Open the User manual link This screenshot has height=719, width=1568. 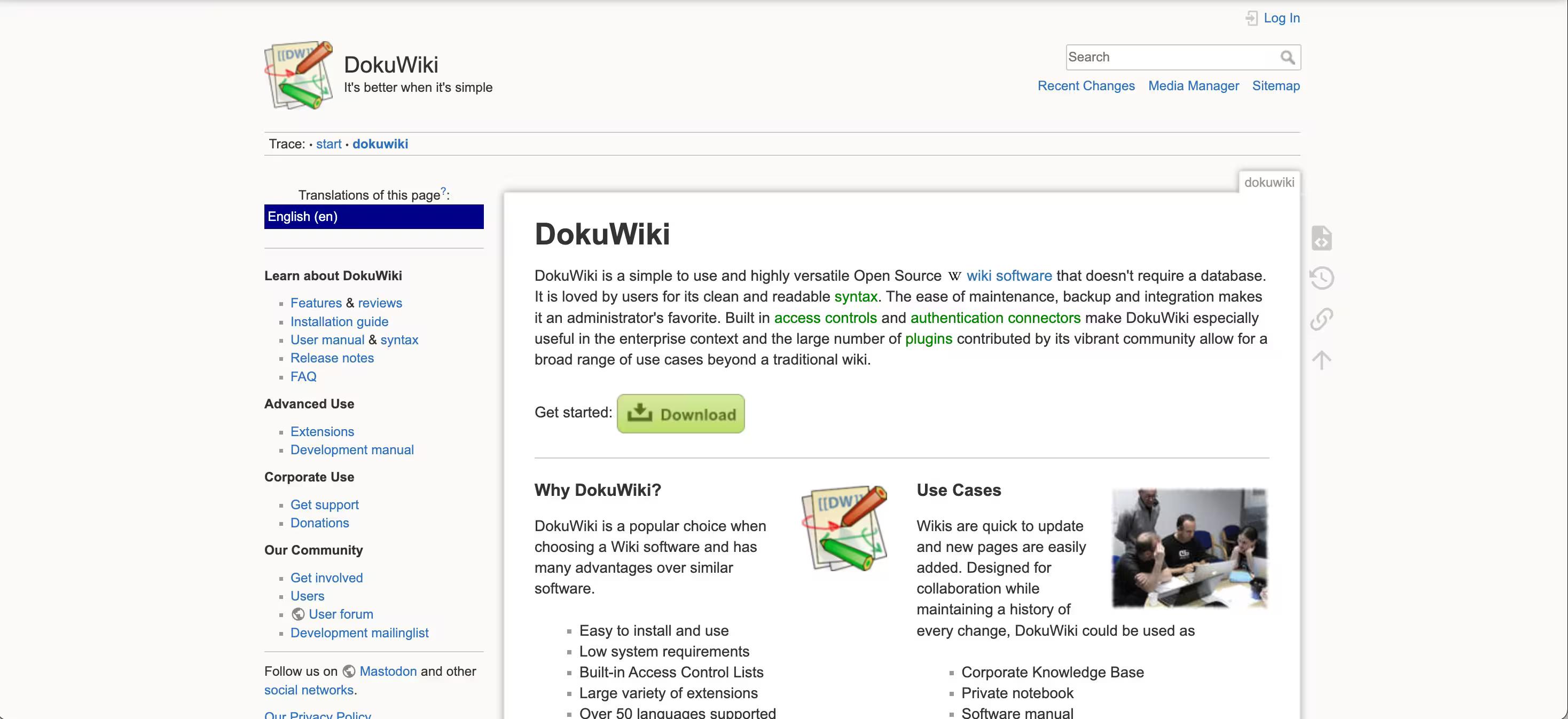click(x=327, y=340)
